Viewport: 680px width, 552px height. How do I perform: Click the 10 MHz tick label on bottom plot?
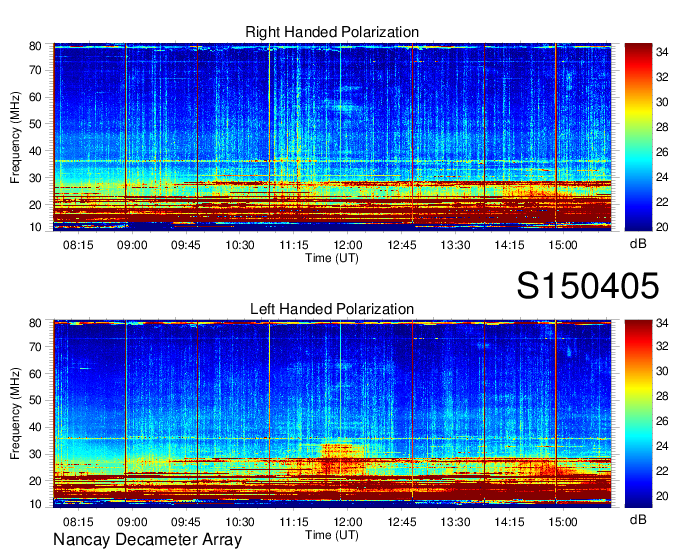(35, 504)
